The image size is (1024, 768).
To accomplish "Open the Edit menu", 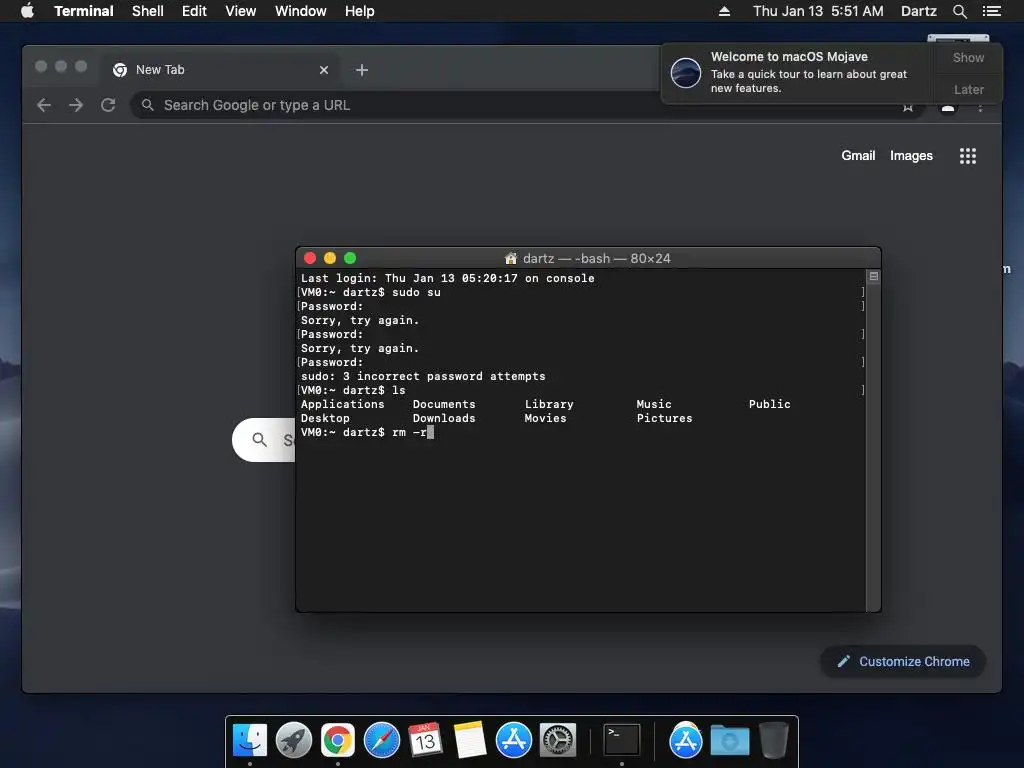I will click(194, 11).
